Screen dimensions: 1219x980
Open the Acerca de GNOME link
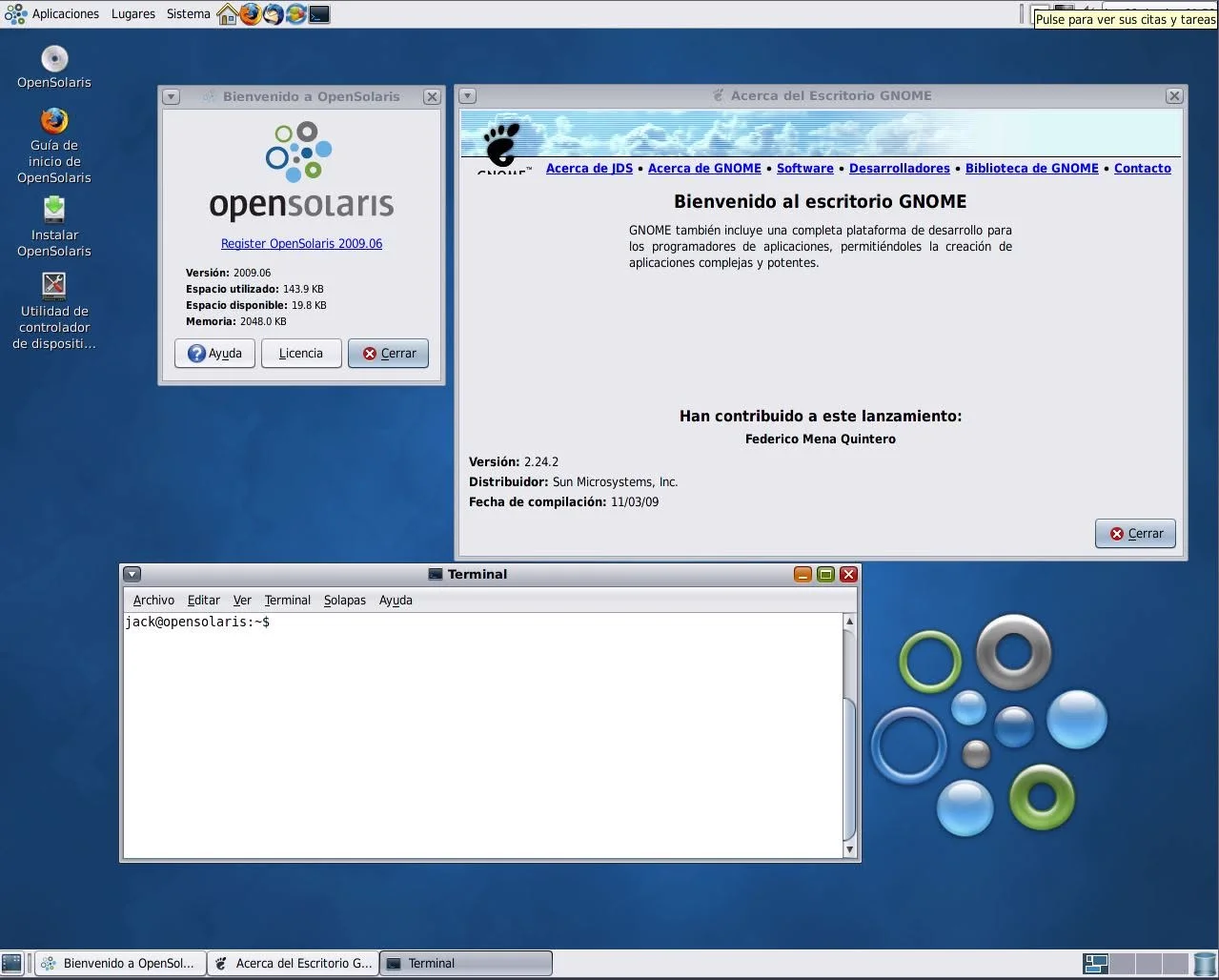704,168
